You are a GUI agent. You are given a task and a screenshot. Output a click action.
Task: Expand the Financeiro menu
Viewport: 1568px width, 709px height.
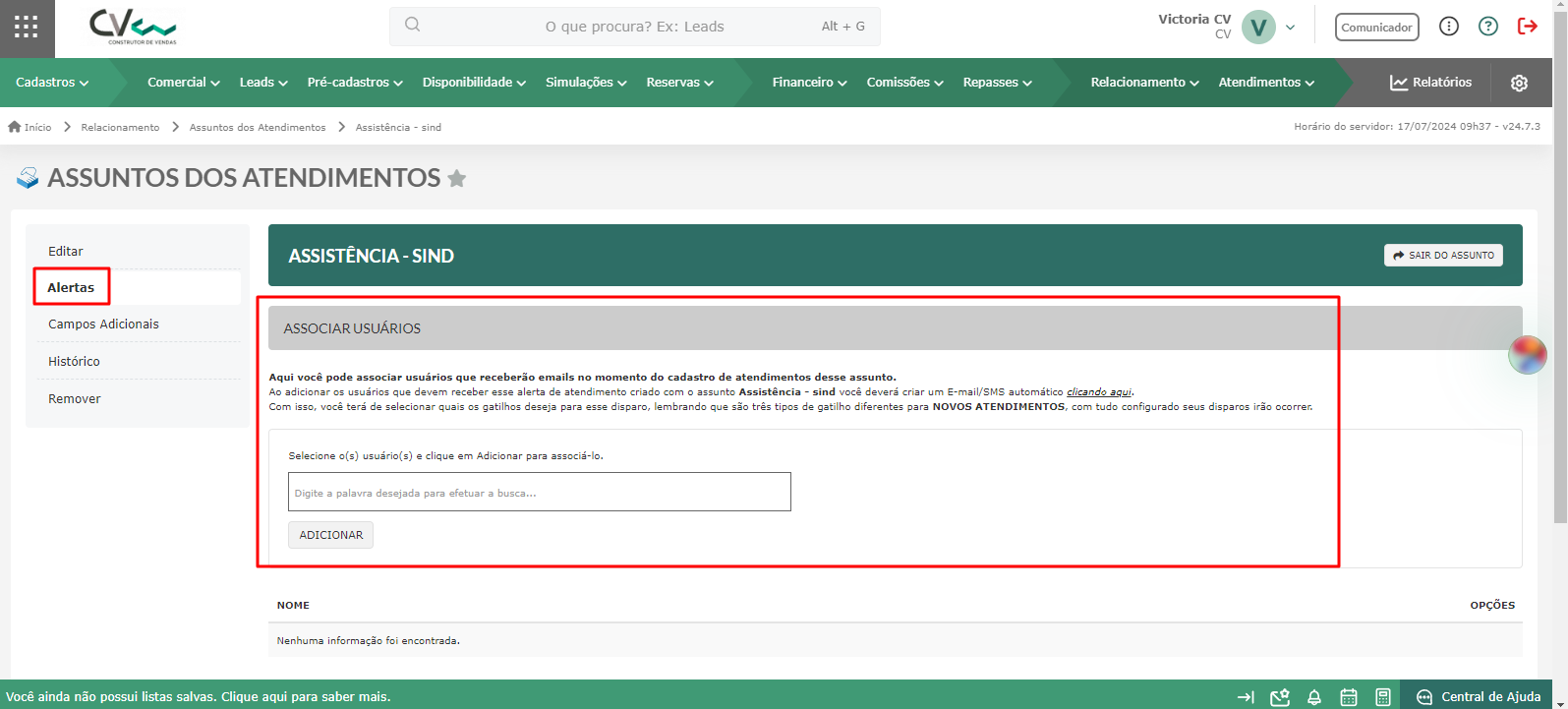coord(809,83)
